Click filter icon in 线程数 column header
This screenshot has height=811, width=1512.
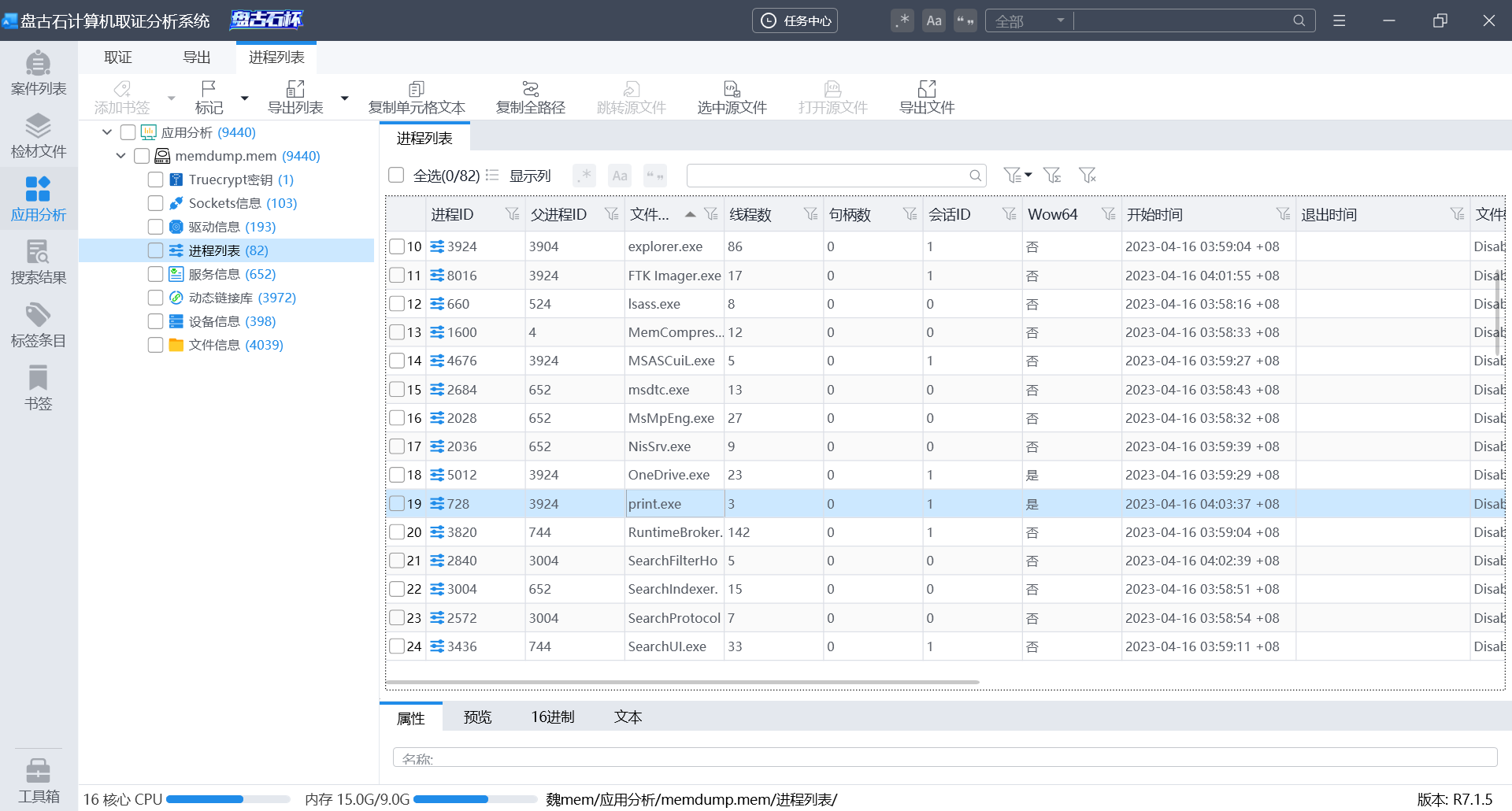pyautogui.click(x=810, y=214)
